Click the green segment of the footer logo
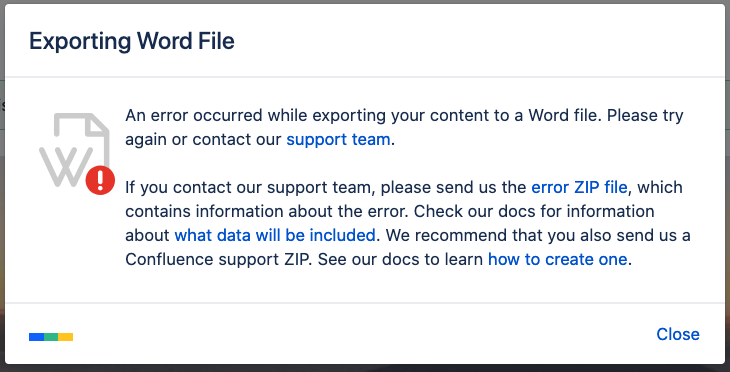The image size is (730, 372). 51,337
